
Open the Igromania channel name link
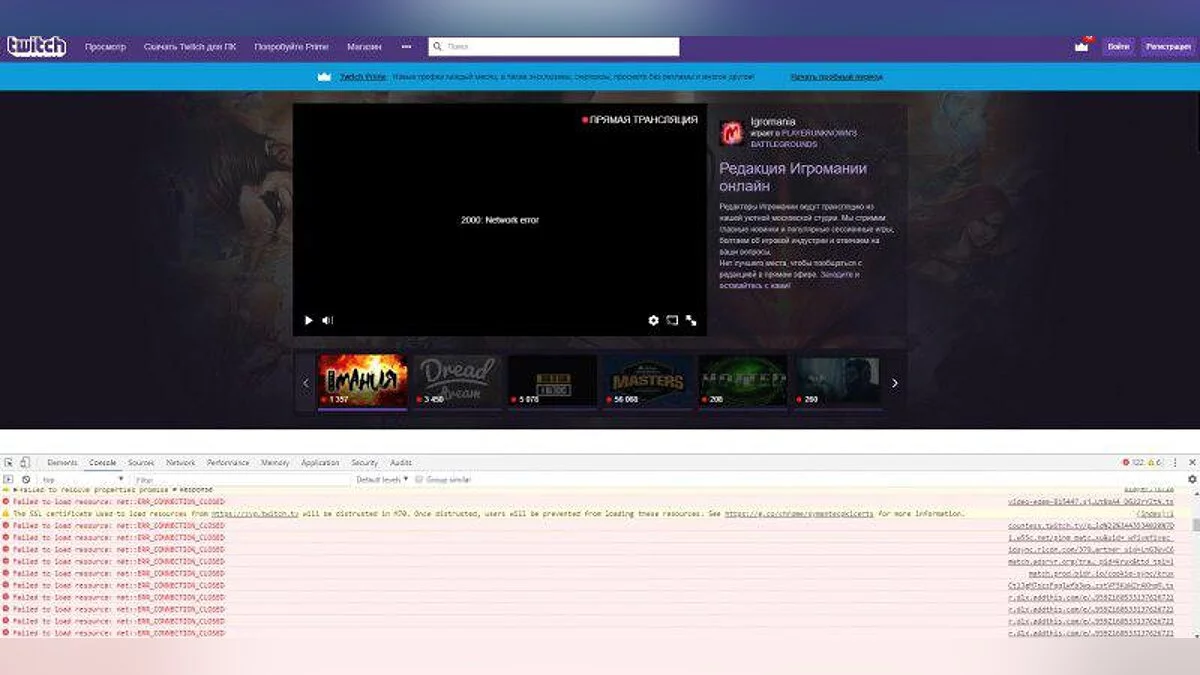tap(773, 121)
